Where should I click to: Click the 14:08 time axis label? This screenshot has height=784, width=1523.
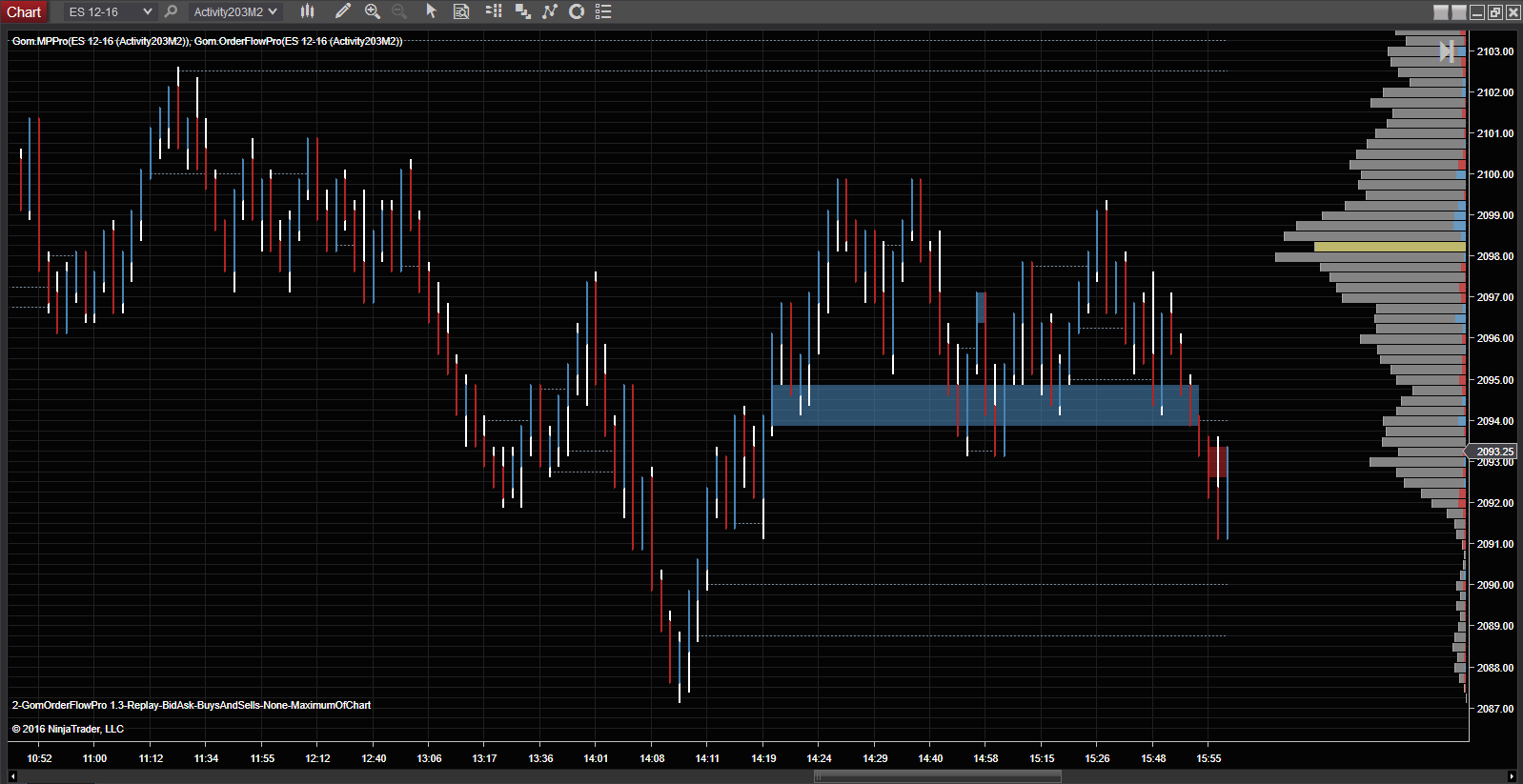tap(652, 758)
